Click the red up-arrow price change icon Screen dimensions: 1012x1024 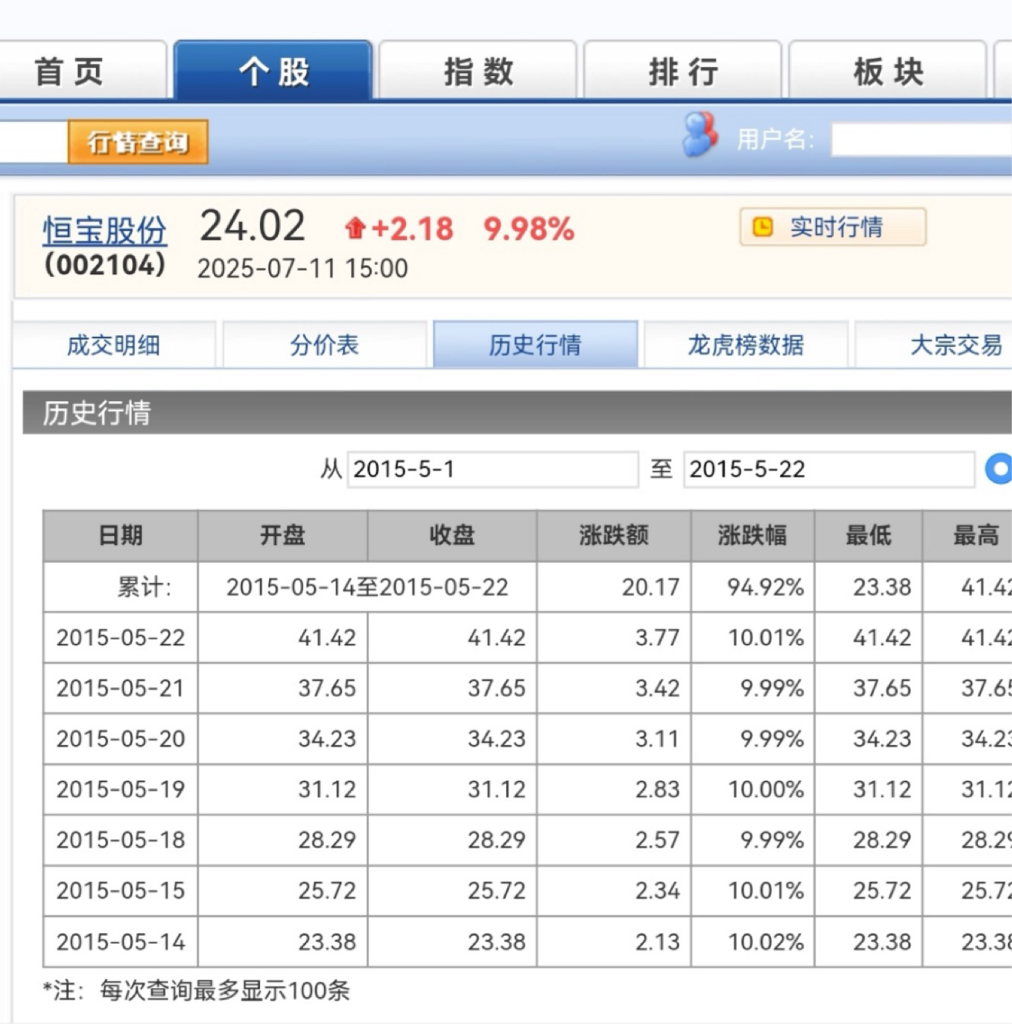(355, 228)
